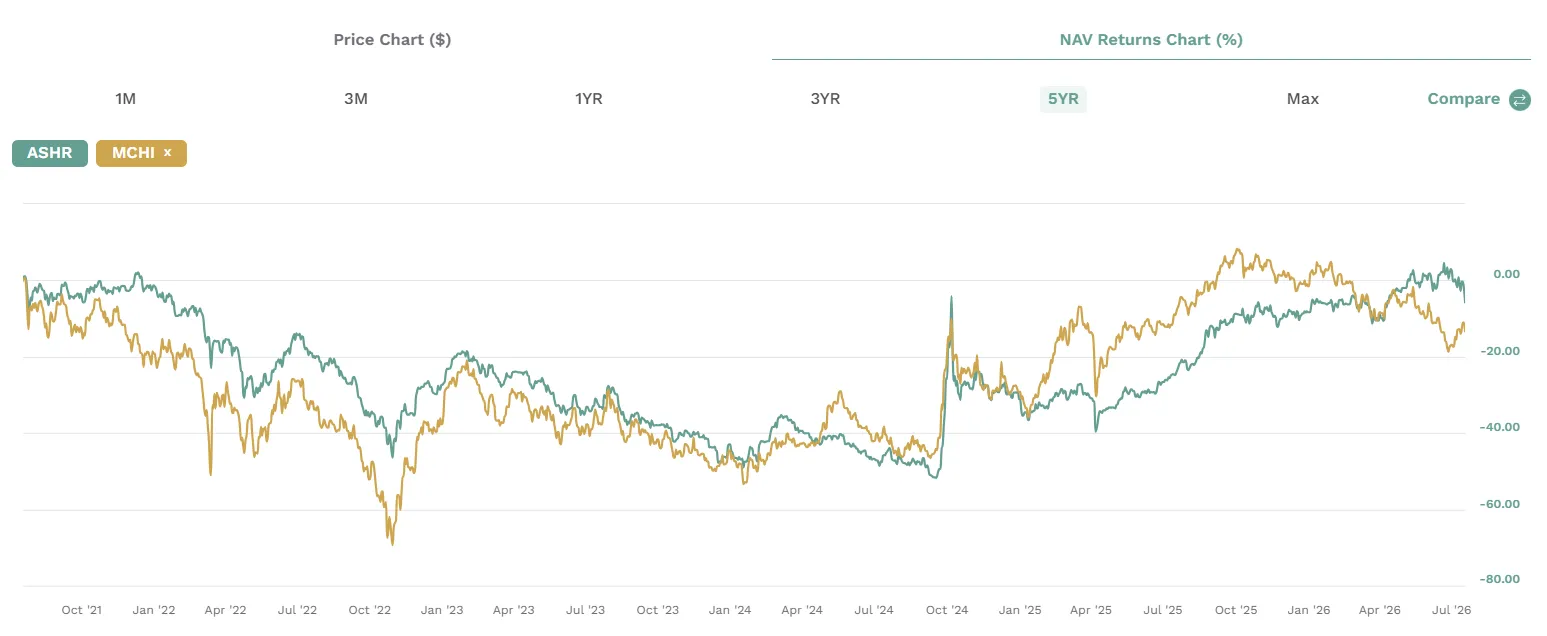Select the 3M time range

356,99
